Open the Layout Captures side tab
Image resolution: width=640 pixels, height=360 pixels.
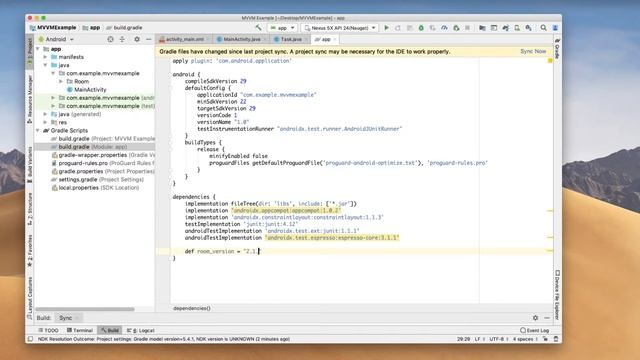coord(30,298)
